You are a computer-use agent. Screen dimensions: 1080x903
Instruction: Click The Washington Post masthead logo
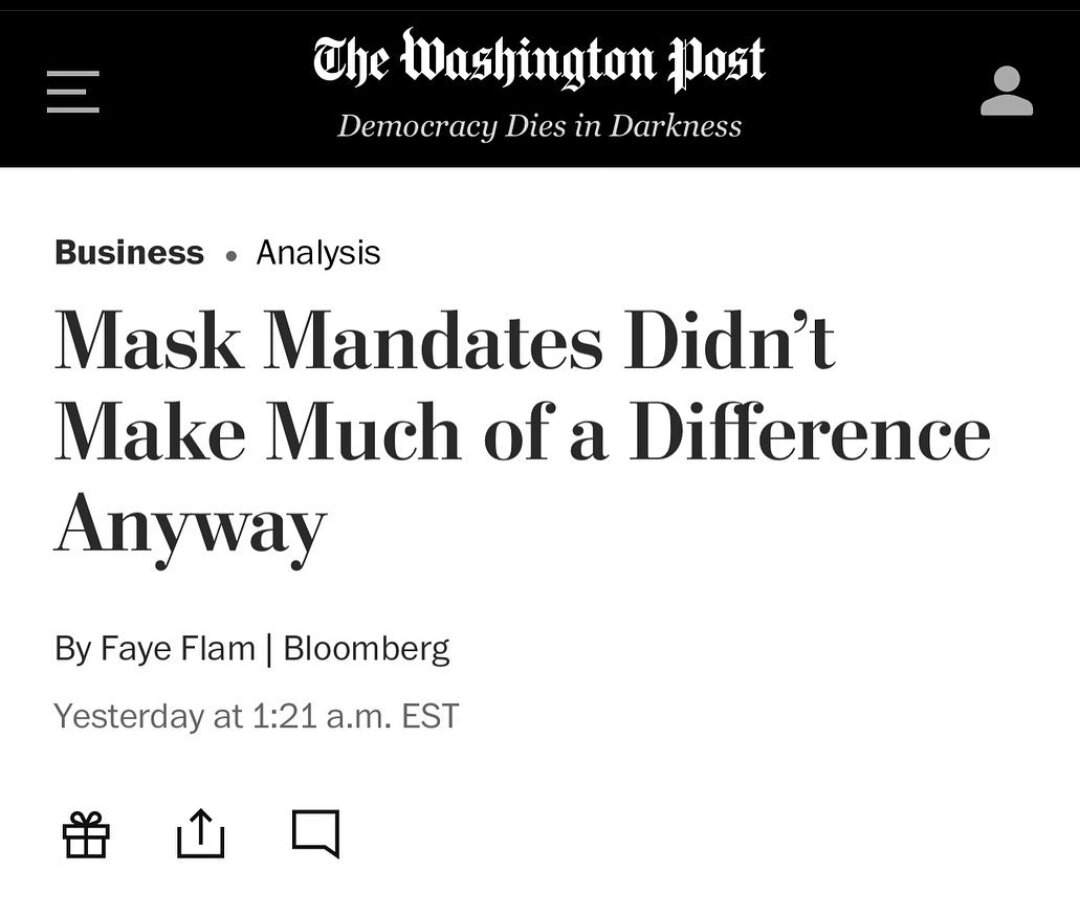click(539, 62)
